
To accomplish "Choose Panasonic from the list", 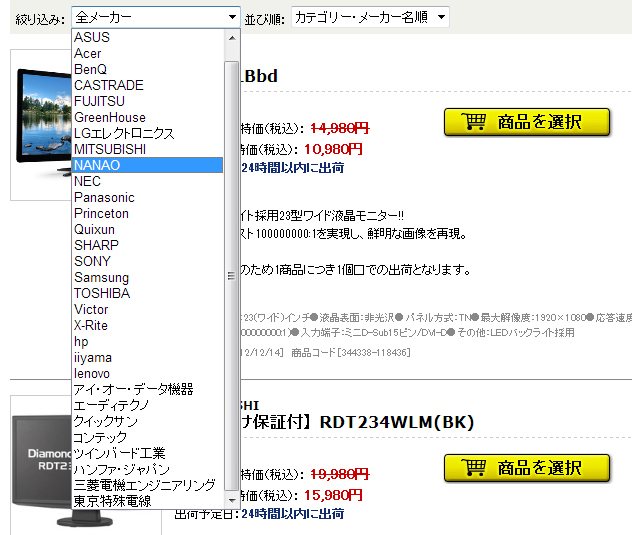I will tap(148, 197).
